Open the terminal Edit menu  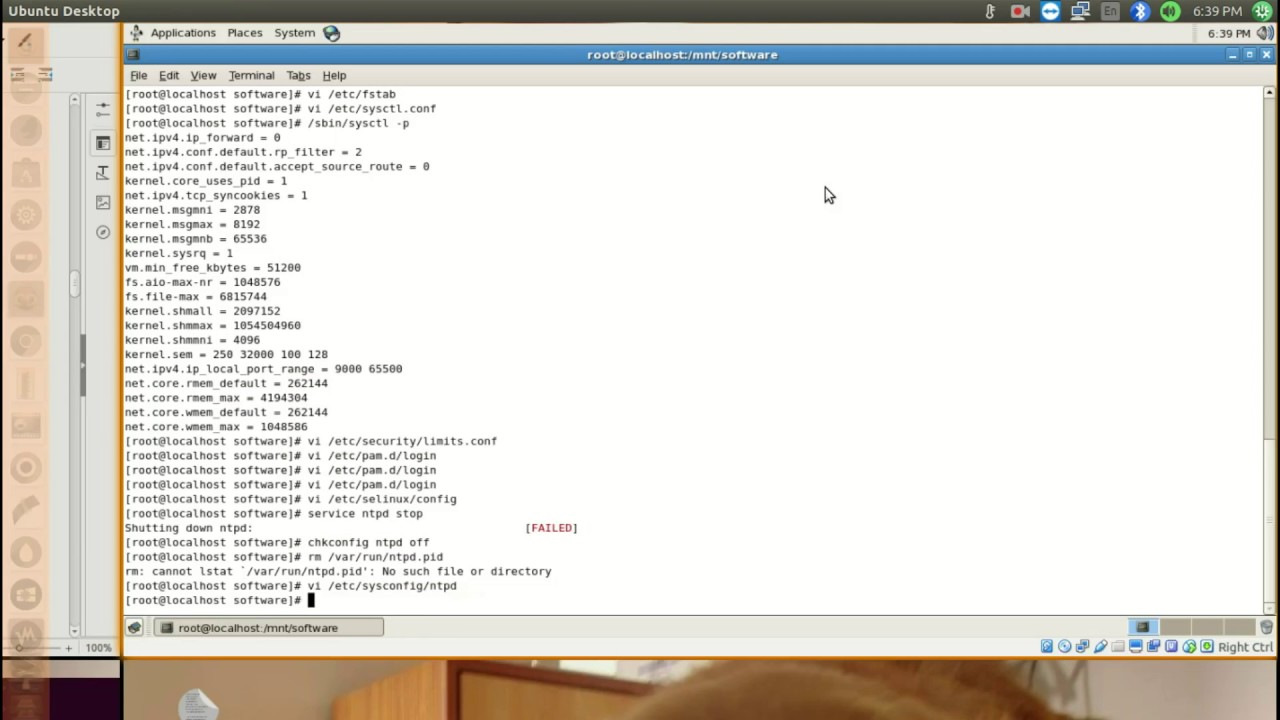(169, 76)
